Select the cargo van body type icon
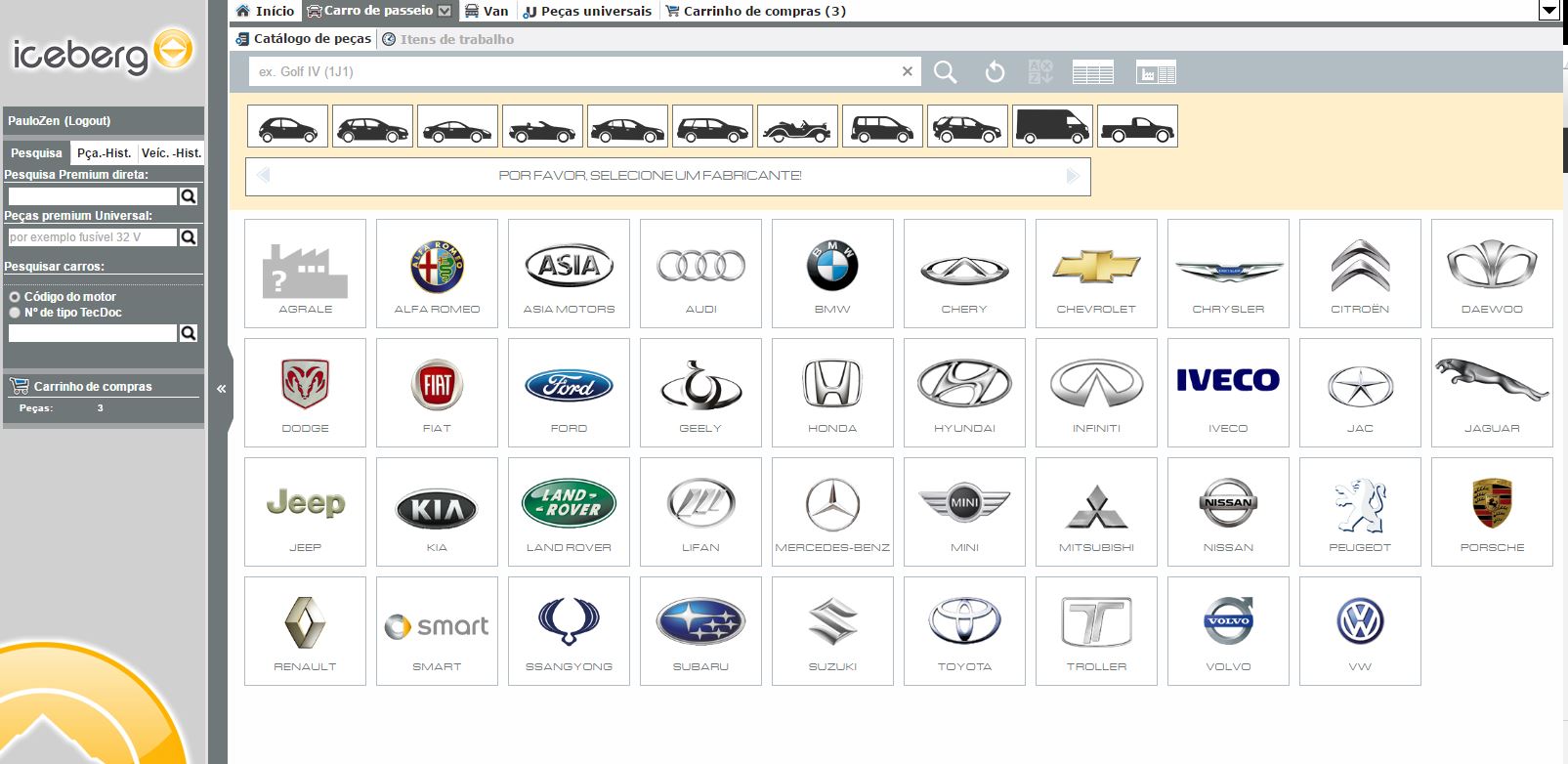Image resolution: width=1568 pixels, height=764 pixels. 1052,126
